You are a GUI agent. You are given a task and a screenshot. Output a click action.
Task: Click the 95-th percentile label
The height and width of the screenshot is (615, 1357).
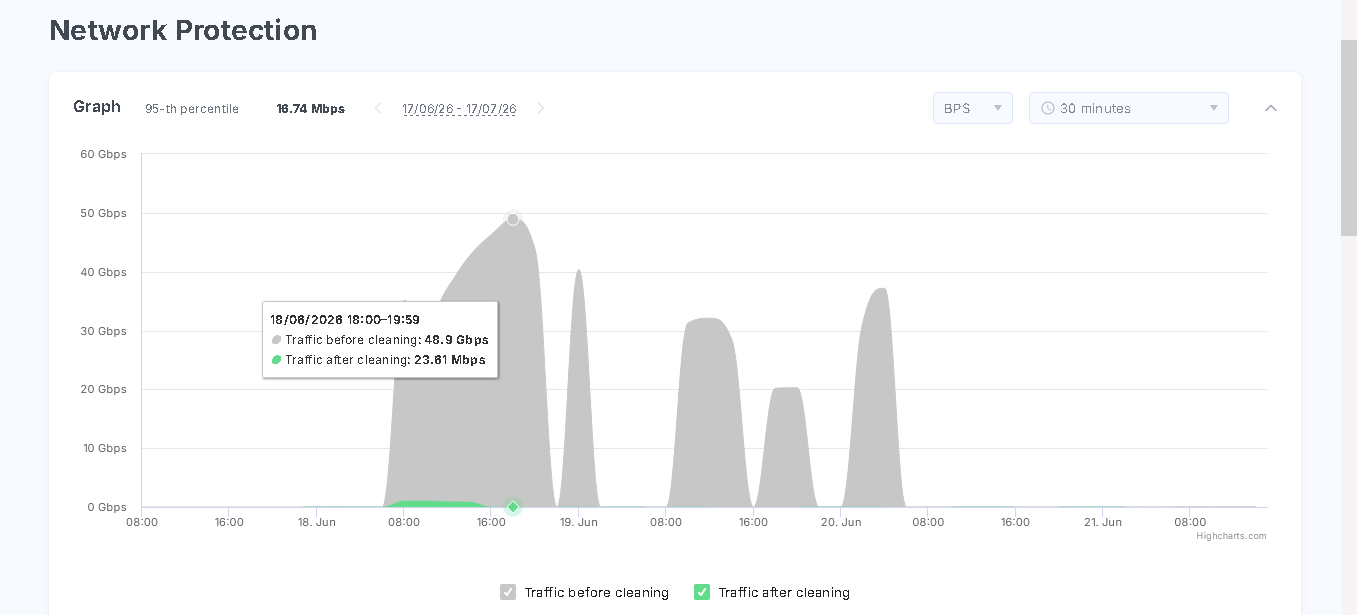point(192,109)
